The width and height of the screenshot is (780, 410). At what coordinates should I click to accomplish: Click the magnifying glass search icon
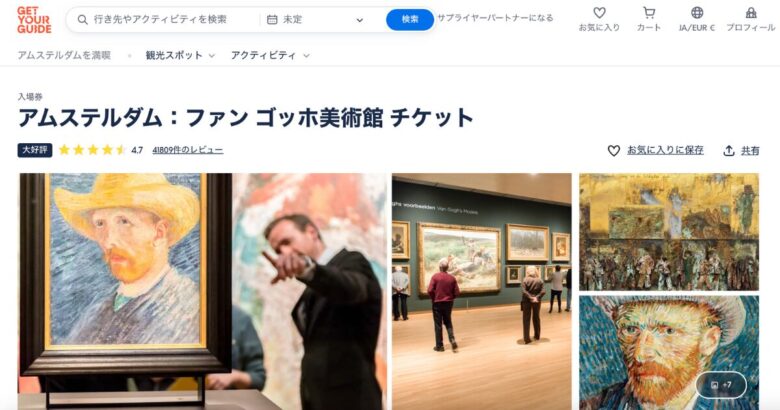click(x=83, y=20)
